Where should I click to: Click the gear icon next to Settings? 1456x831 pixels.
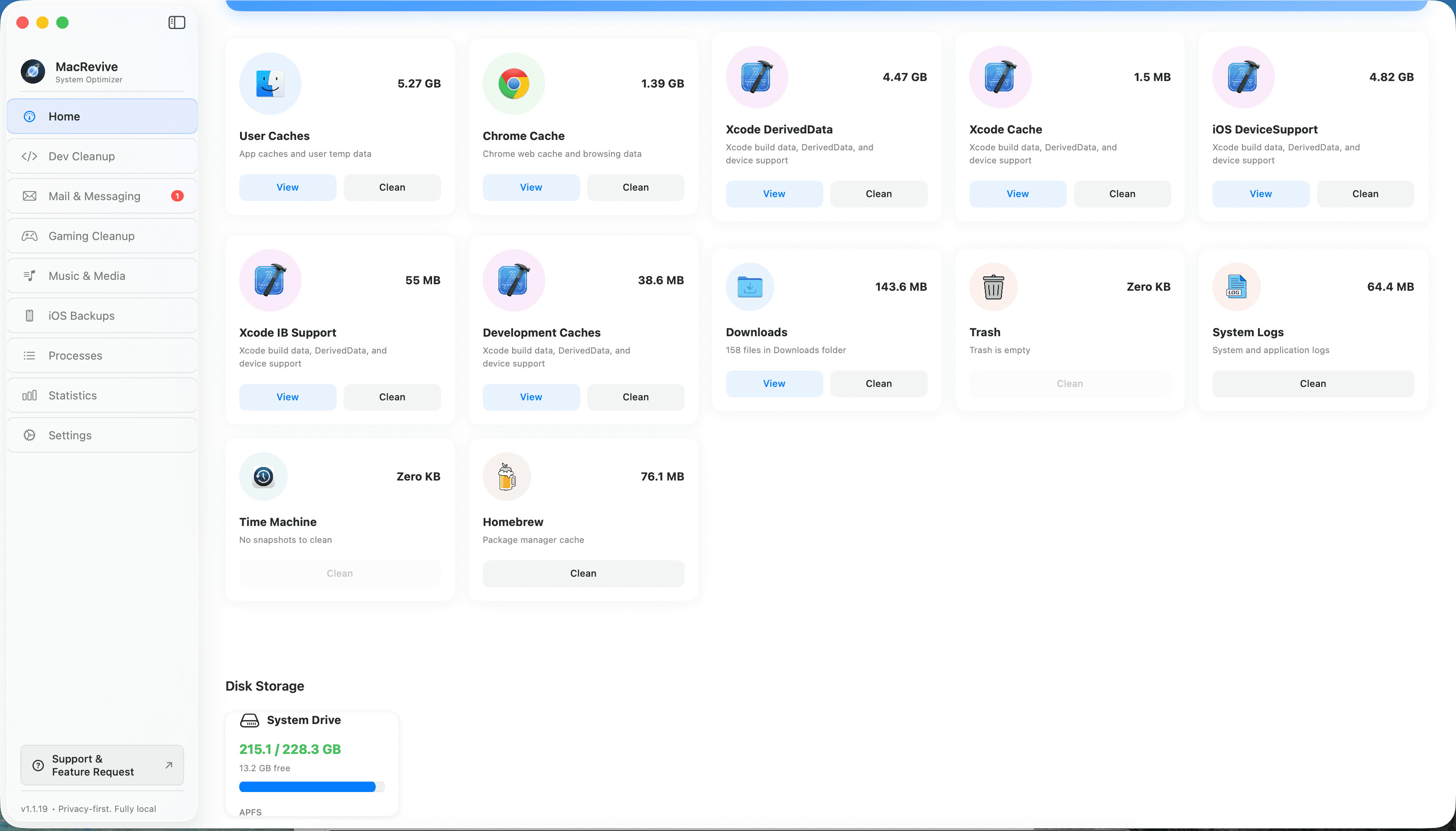click(x=29, y=435)
